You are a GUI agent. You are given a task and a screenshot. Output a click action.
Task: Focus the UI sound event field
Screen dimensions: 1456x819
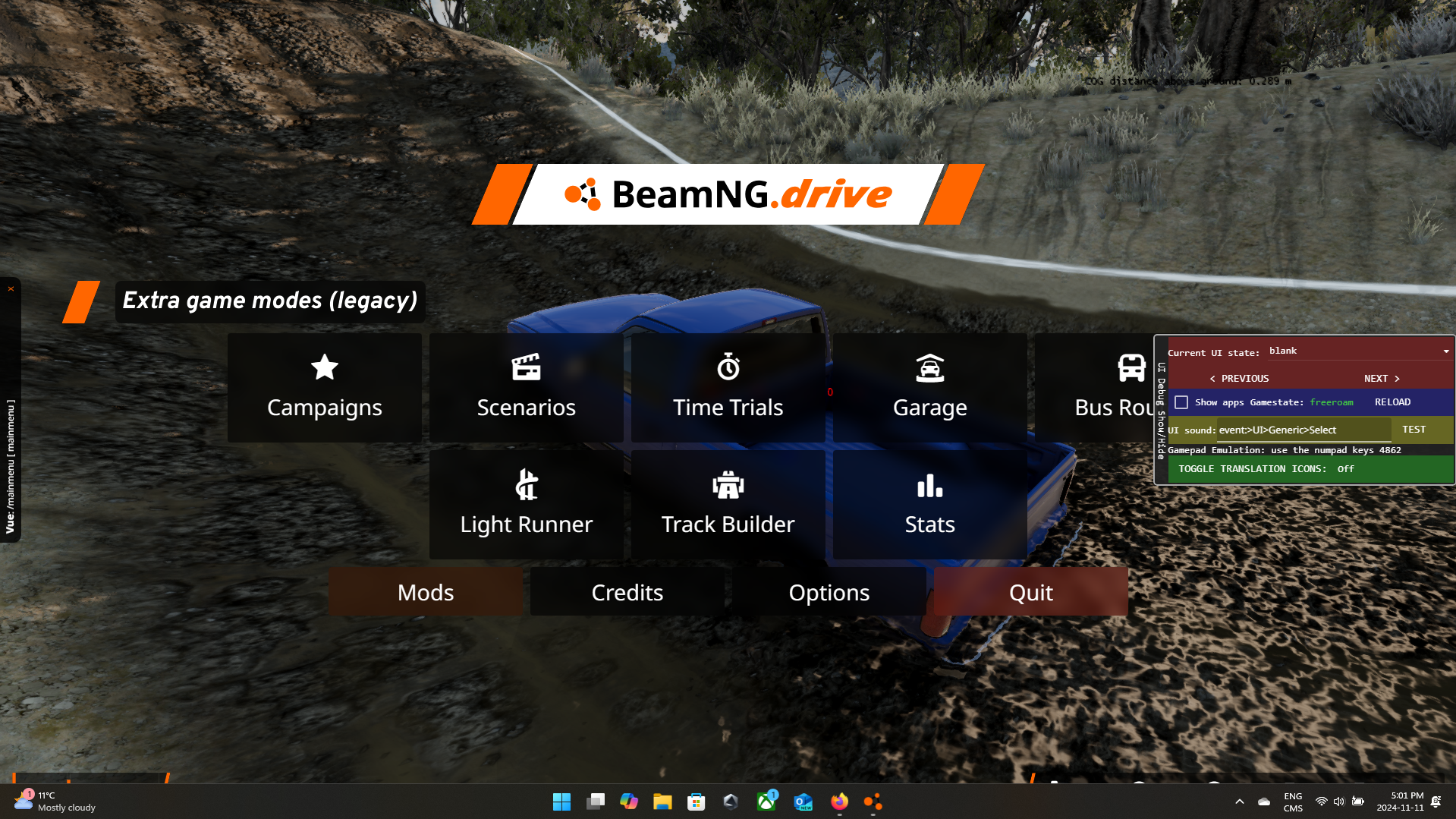tap(1303, 430)
